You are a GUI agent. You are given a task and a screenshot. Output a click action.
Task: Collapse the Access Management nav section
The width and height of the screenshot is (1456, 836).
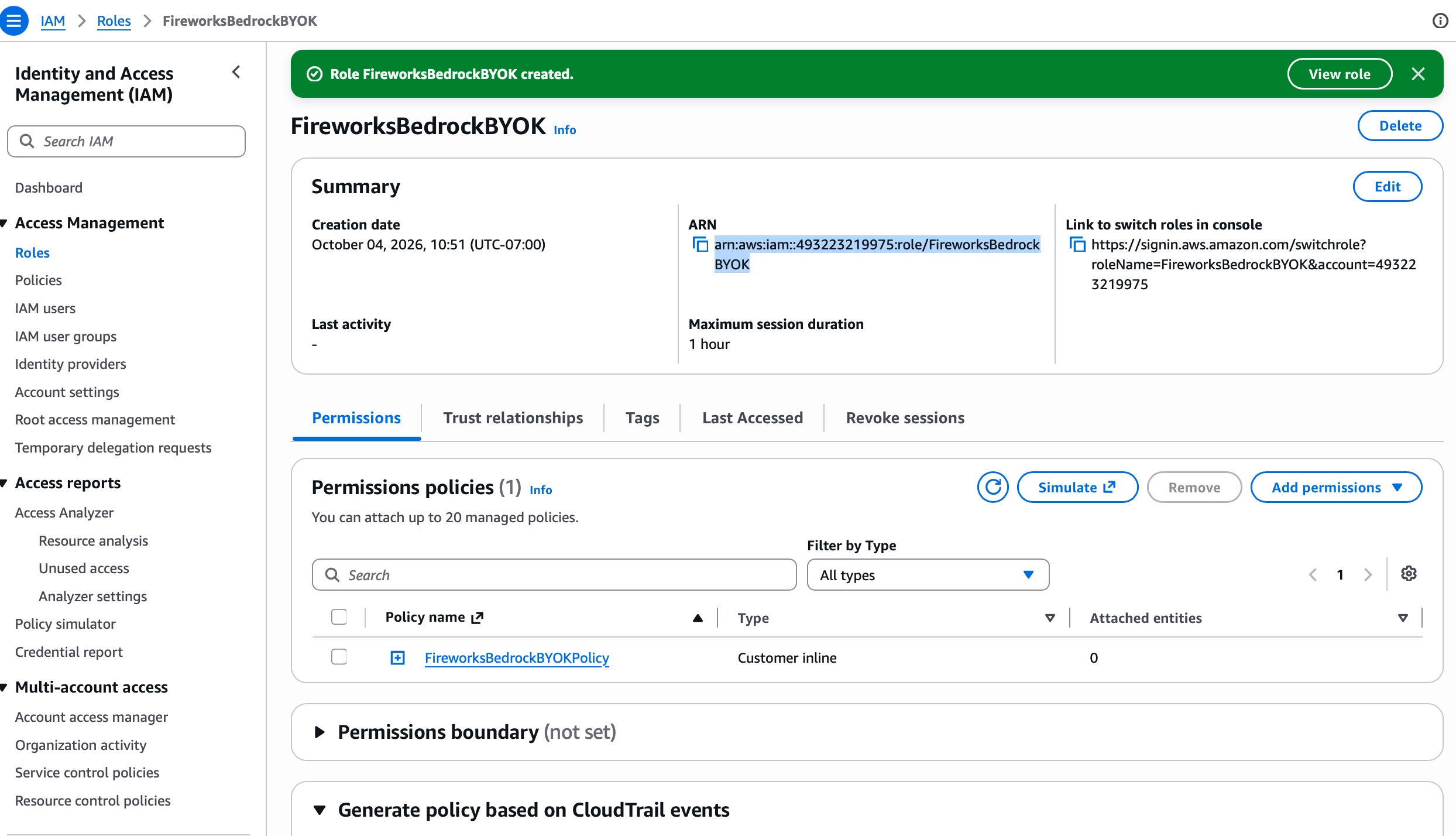coord(4,223)
